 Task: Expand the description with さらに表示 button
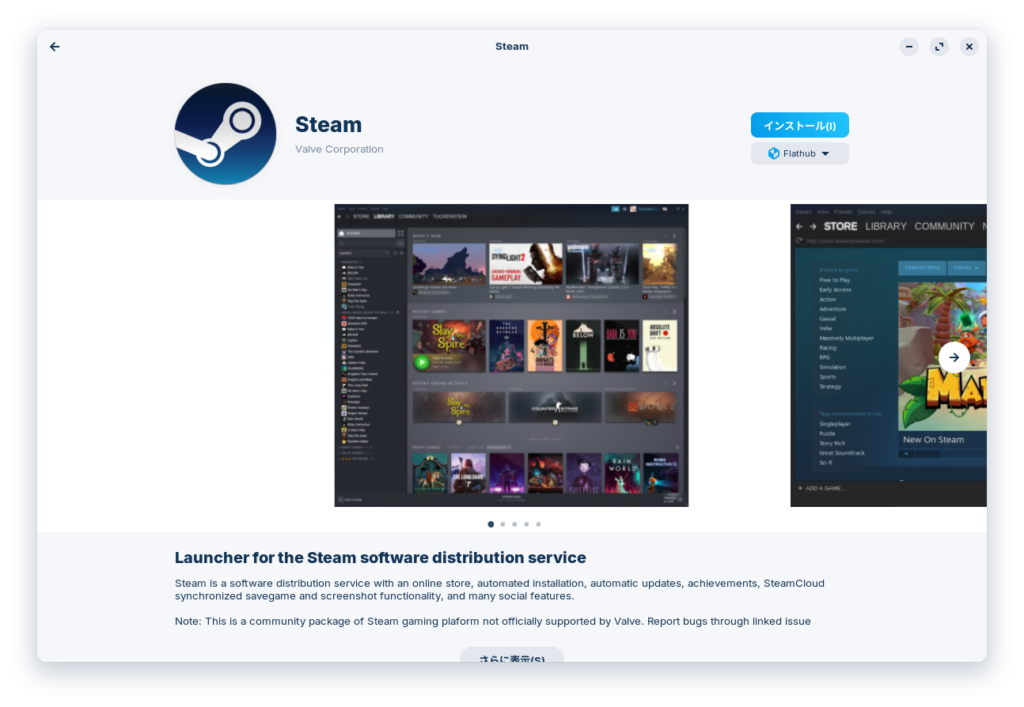point(511,657)
